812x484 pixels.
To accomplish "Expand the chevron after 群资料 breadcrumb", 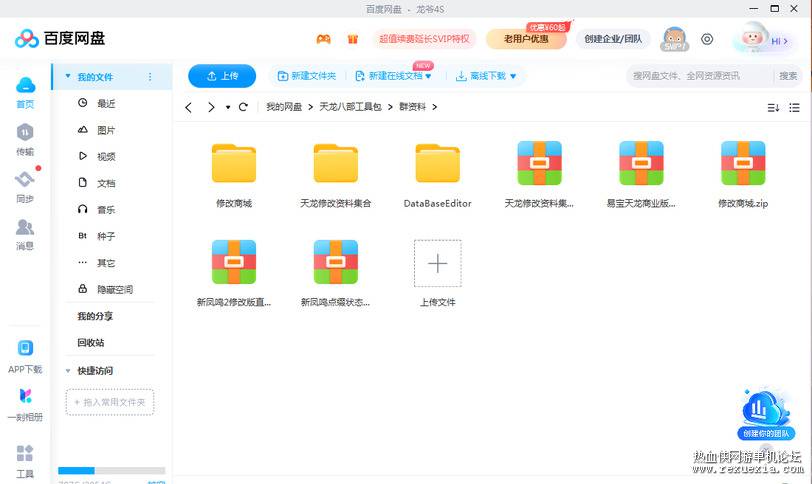I will (434, 107).
